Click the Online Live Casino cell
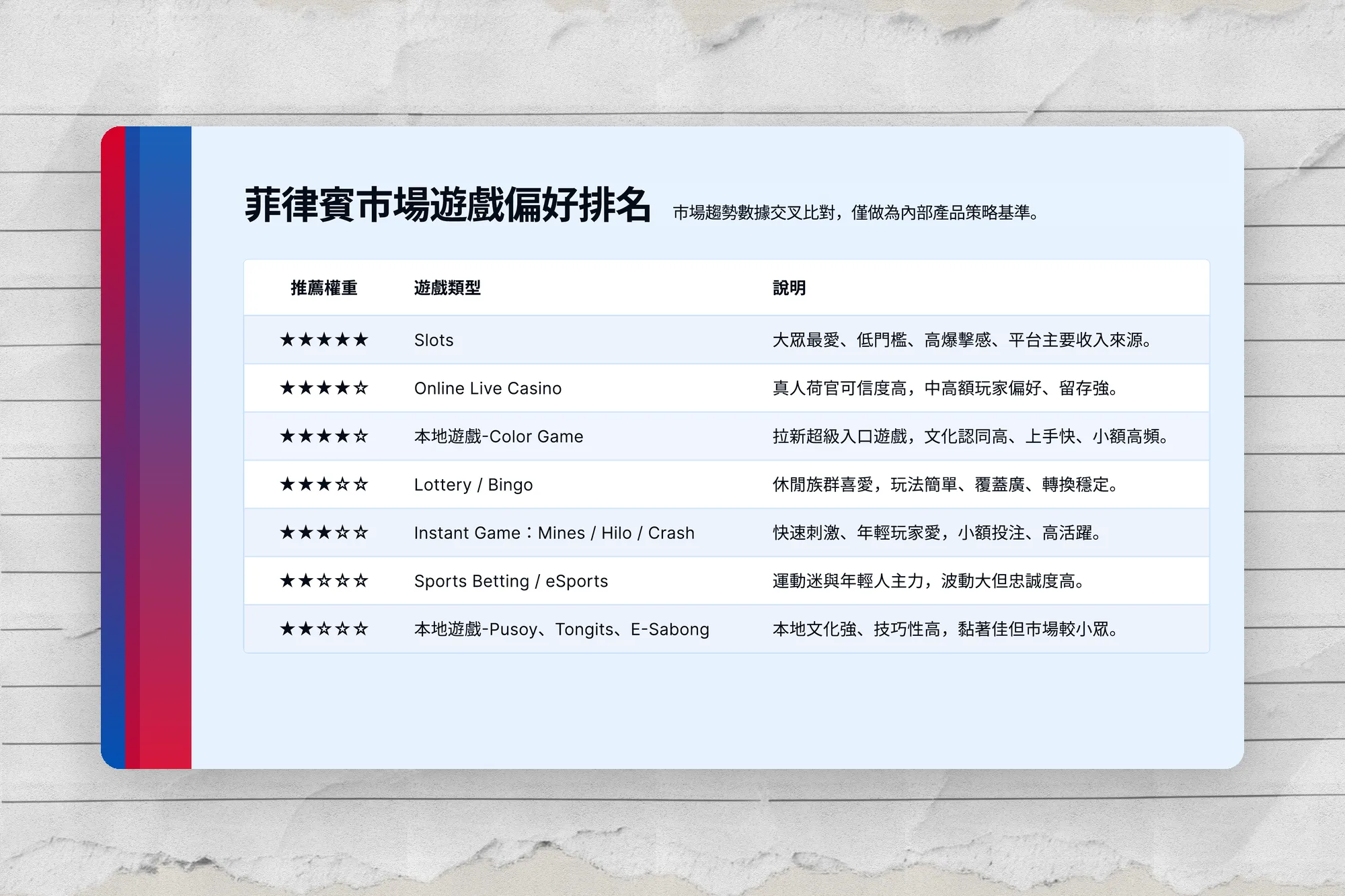The width and height of the screenshot is (1345, 896). pos(488,389)
